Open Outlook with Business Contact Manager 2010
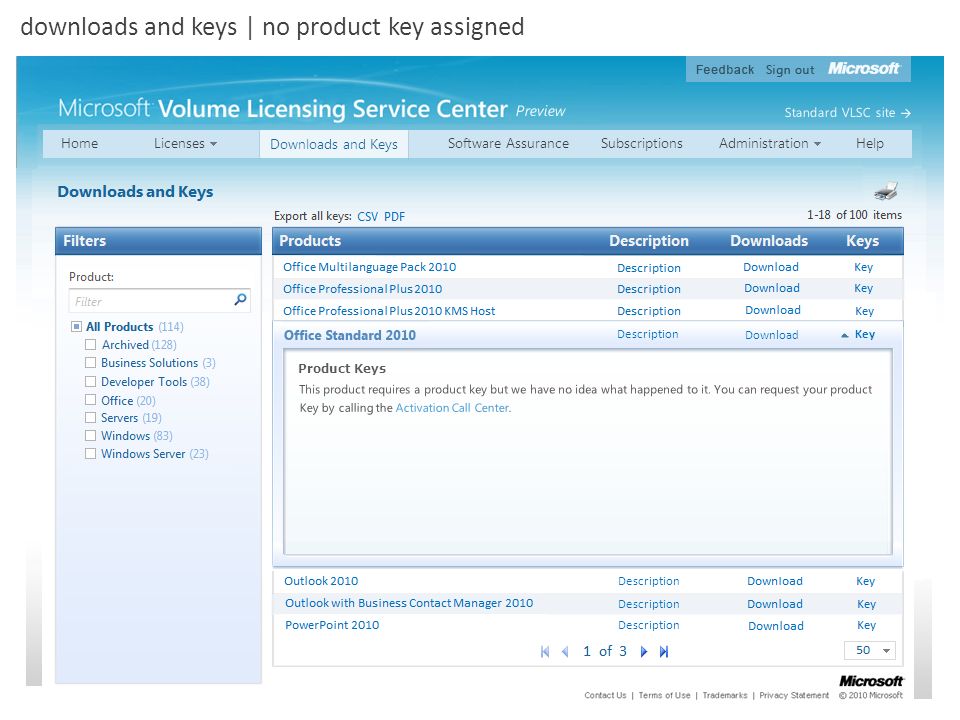Screen dimensions: 960x720 409,603
